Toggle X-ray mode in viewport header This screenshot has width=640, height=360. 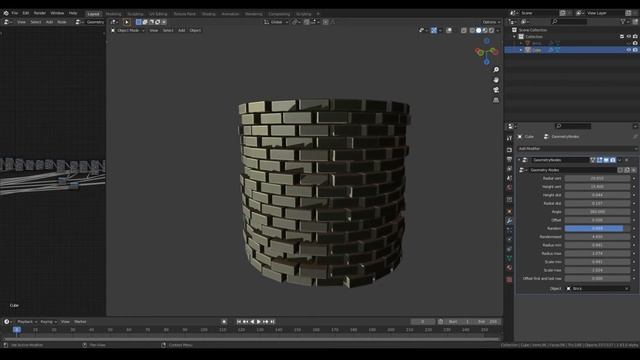464,30
